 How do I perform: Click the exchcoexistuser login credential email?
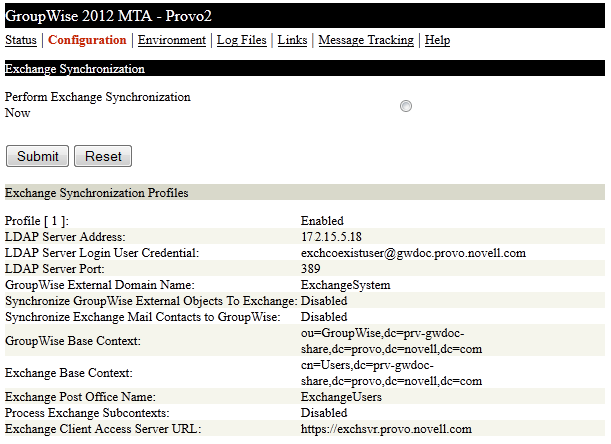(x=413, y=253)
